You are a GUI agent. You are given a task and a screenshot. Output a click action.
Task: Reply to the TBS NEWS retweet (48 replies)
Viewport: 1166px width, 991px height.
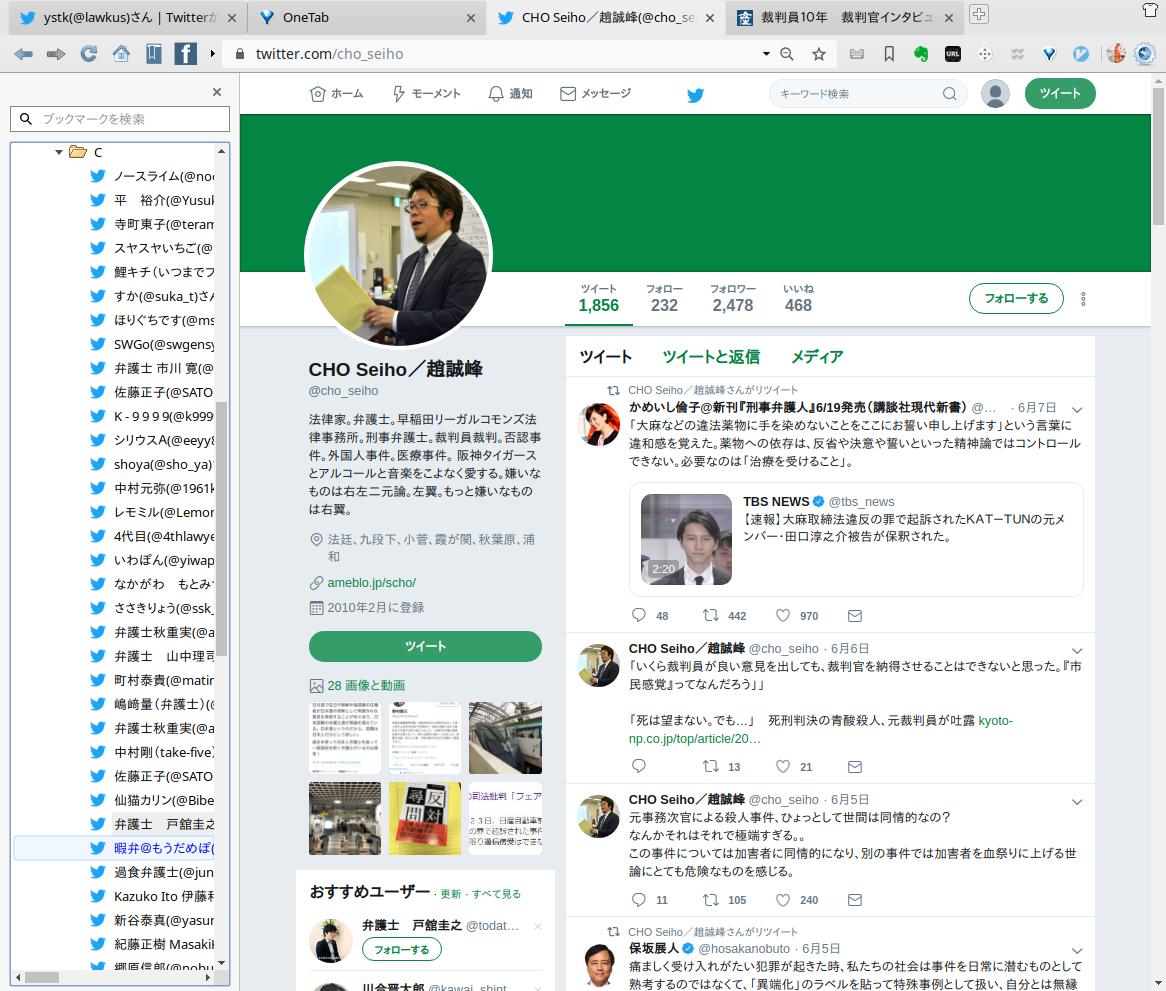coord(639,616)
